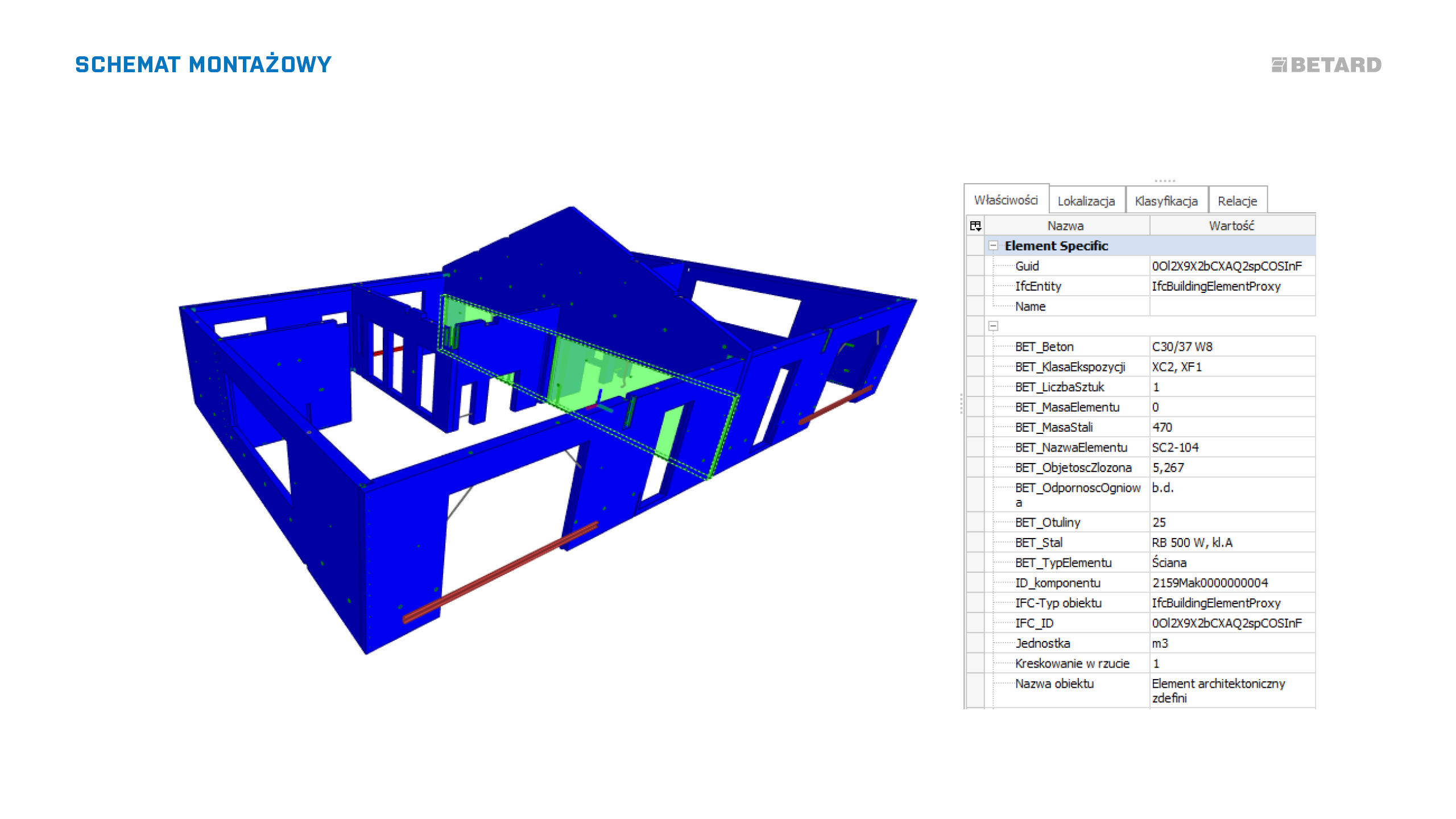Click the Ściana element type value
This screenshot has height=819, width=1456.
tap(1169, 562)
